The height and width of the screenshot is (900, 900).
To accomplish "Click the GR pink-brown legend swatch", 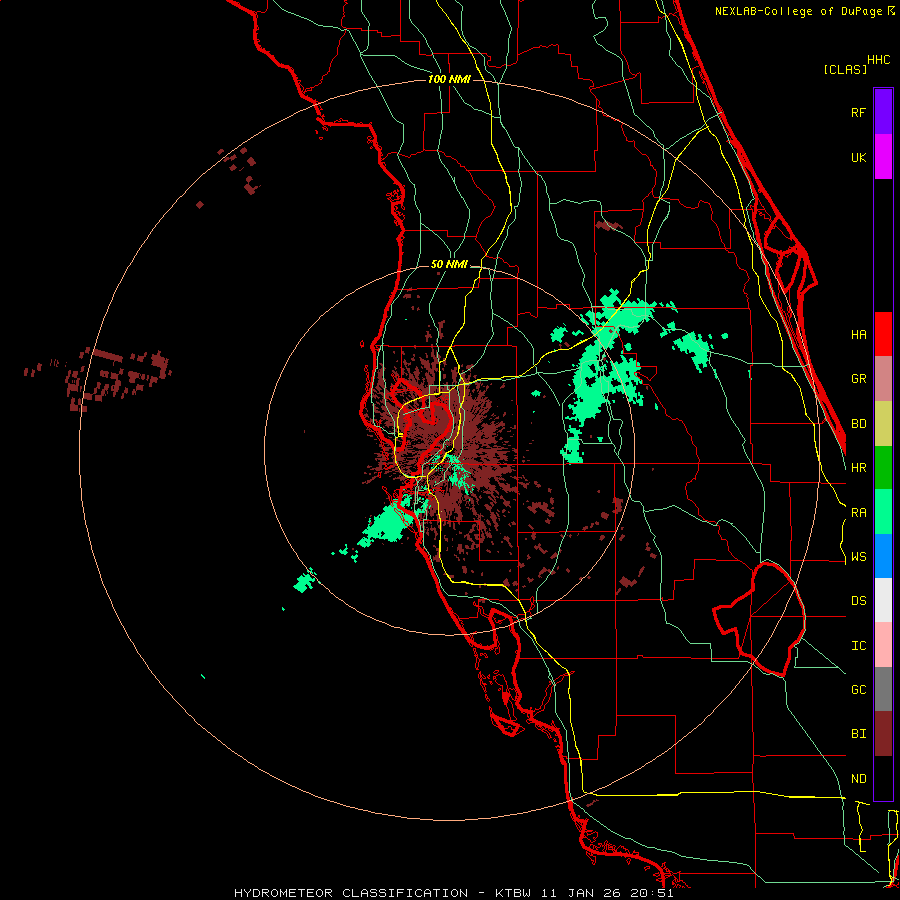I will click(x=883, y=379).
